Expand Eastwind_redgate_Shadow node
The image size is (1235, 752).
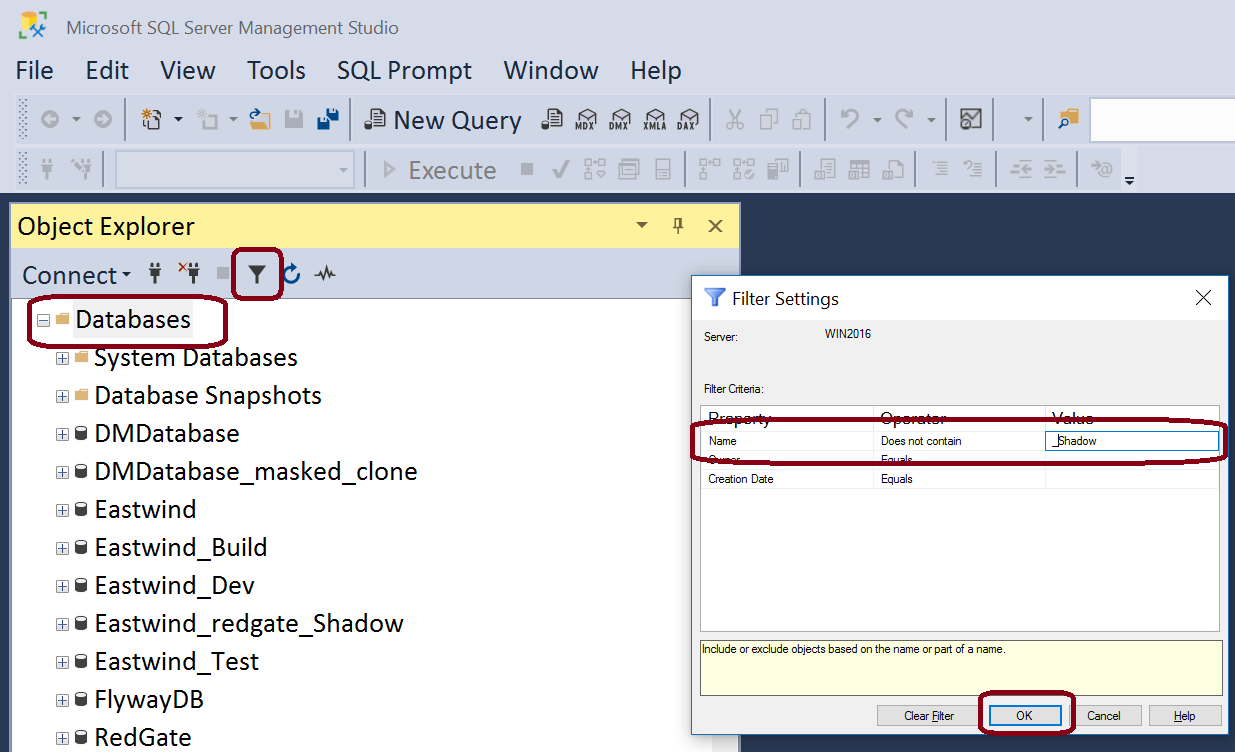(x=62, y=624)
